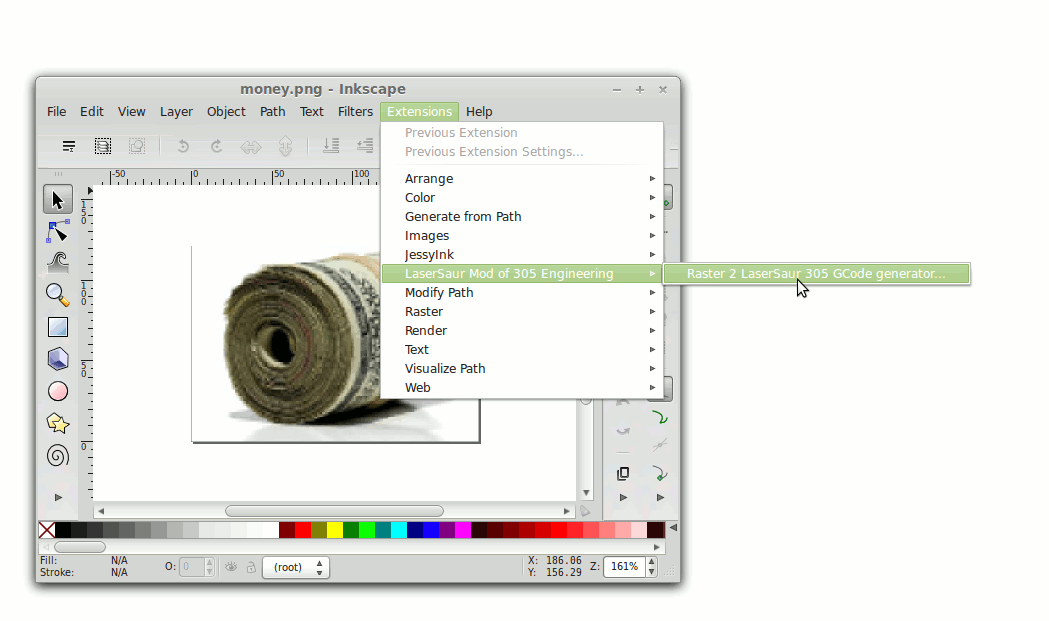Expand more commands in right commands bar
Image resolution: width=1049 pixels, height=621 pixels.
click(x=624, y=497)
